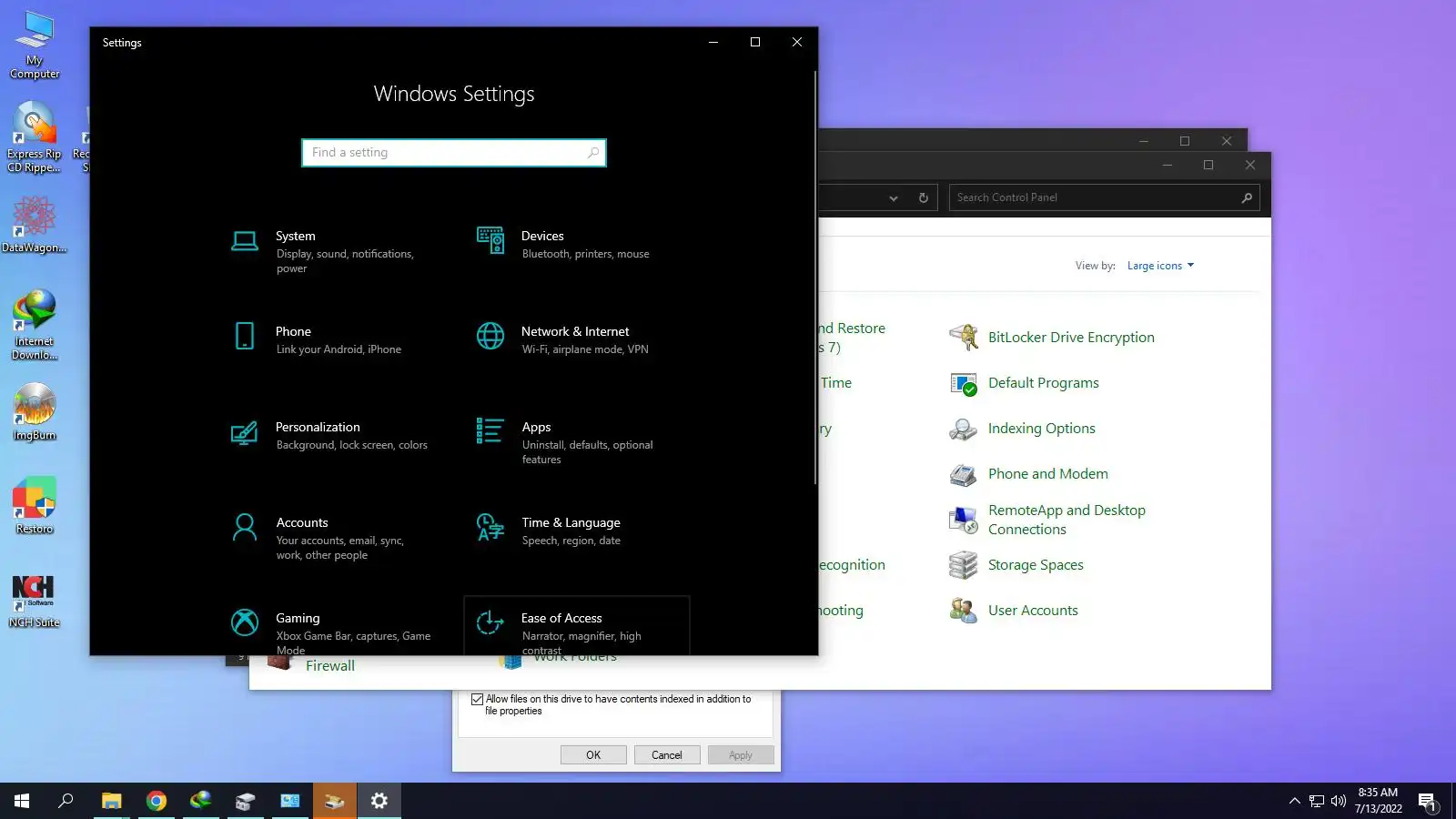Open the taskbar clock and date

pos(1378,801)
